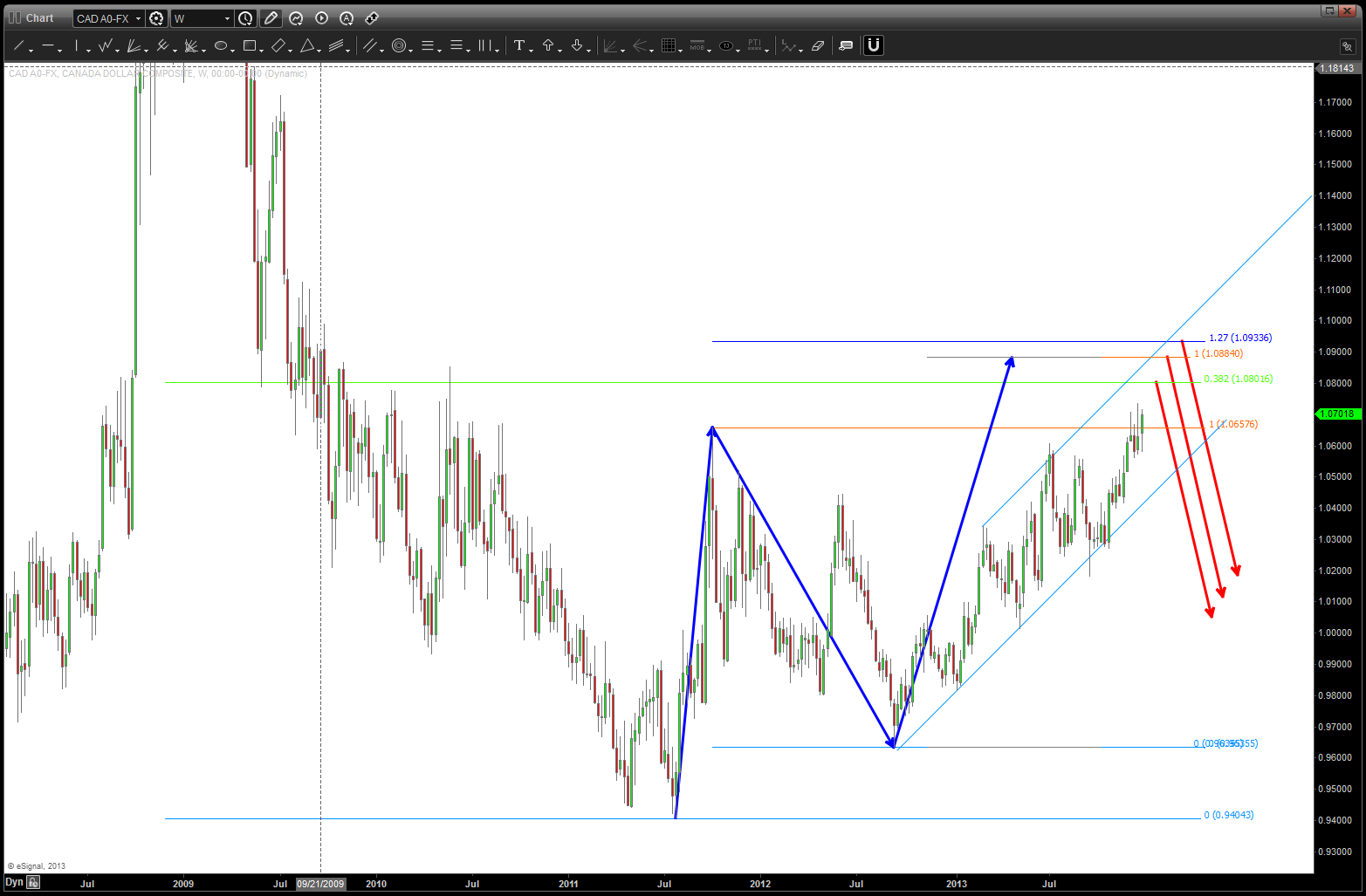This screenshot has width=1366, height=896.
Task: Select the ellipse drawing tool
Action: (221, 45)
